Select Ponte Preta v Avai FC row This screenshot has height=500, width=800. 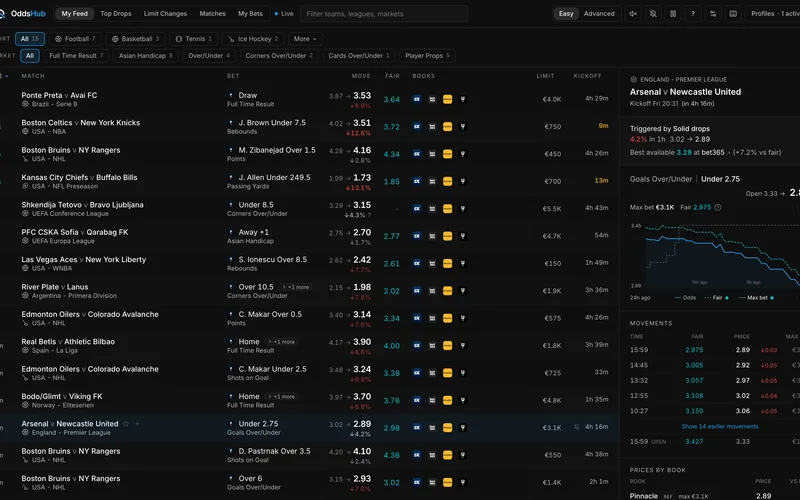[x=310, y=99]
